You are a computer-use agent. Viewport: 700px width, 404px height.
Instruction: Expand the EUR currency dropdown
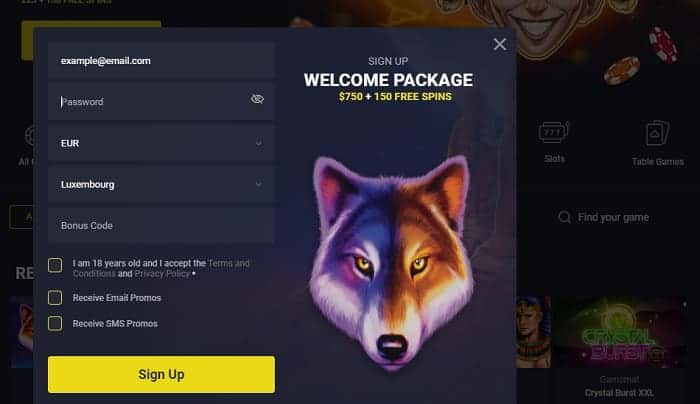pyautogui.click(x=161, y=143)
